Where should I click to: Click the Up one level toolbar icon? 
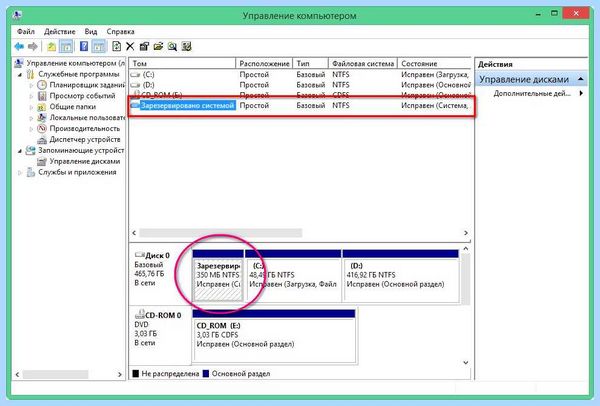coord(51,47)
